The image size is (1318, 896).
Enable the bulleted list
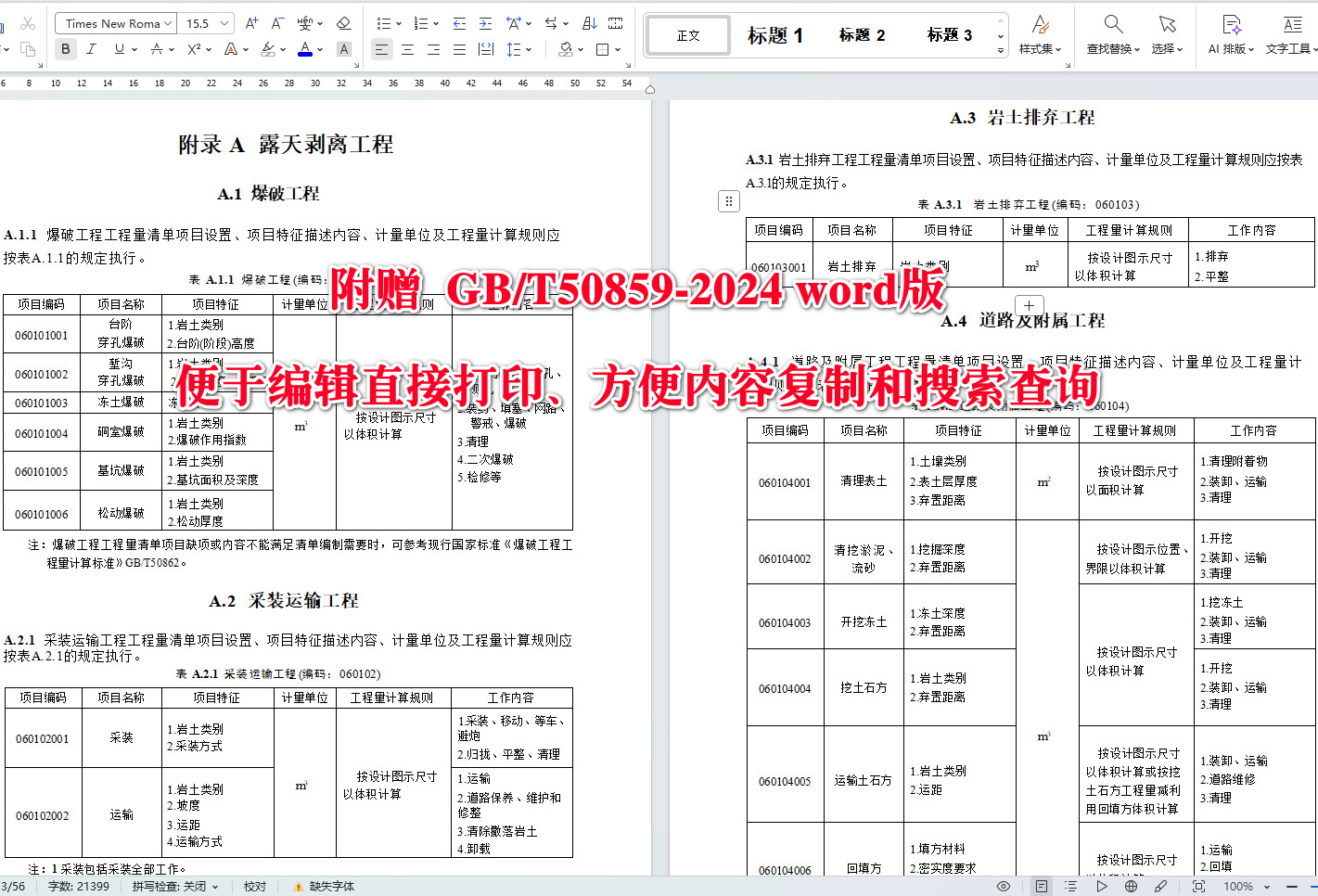[385, 20]
